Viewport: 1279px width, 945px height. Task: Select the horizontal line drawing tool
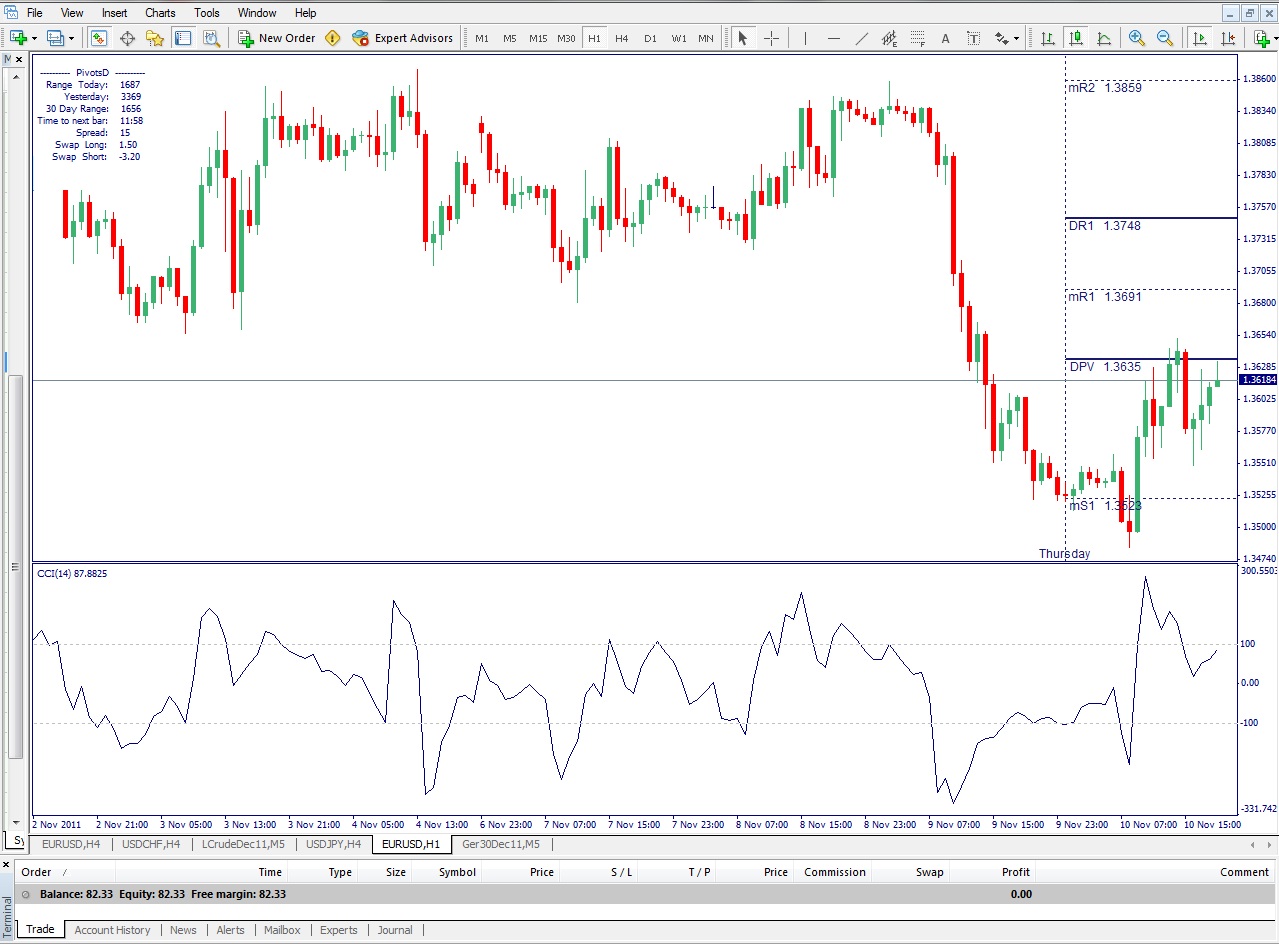coord(833,38)
